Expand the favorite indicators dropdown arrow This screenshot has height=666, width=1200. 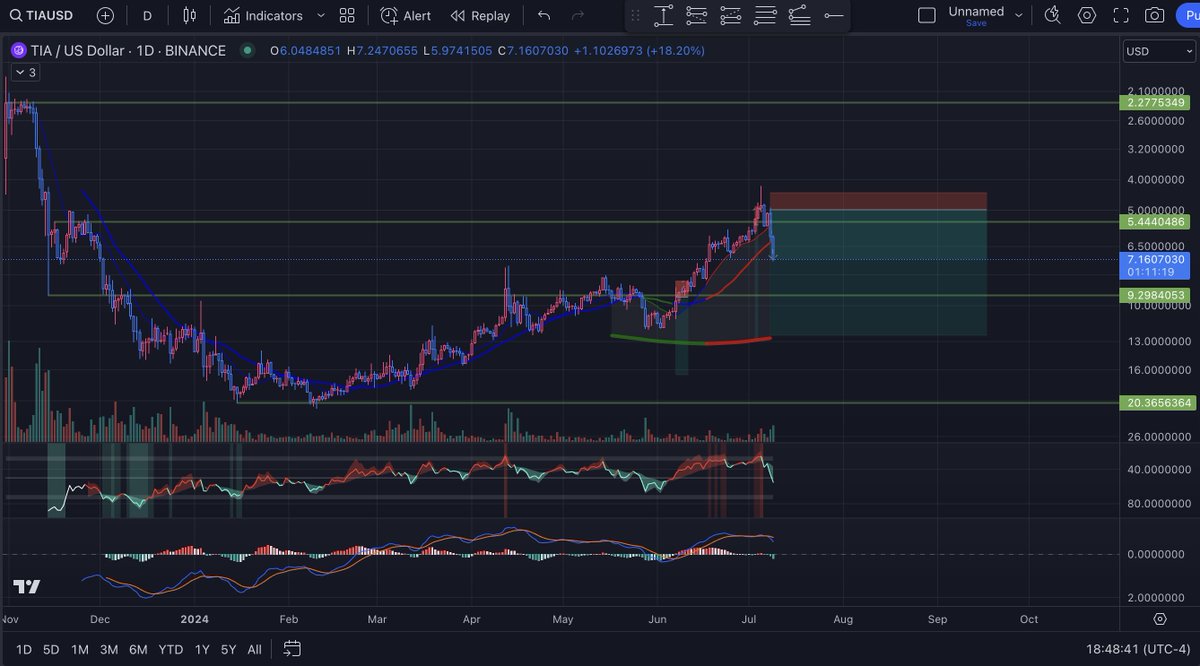320,16
